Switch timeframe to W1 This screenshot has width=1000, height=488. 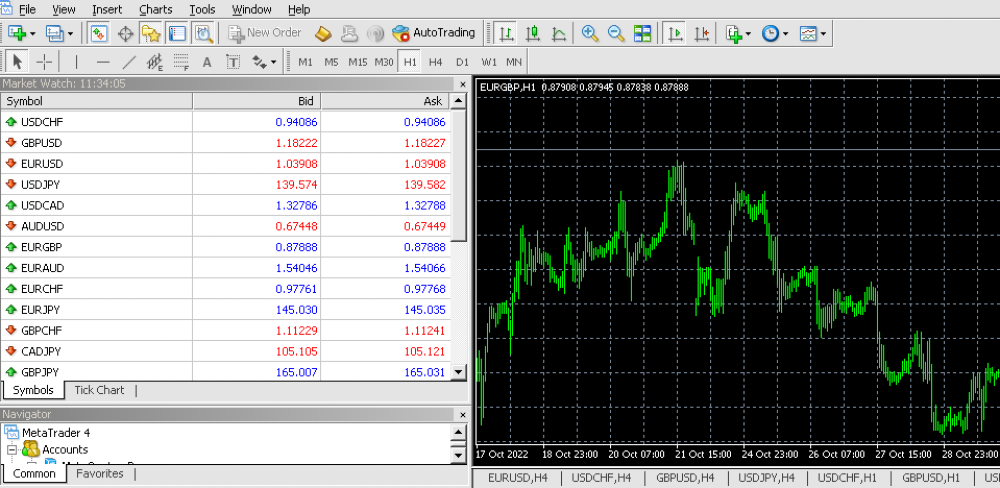coord(489,62)
